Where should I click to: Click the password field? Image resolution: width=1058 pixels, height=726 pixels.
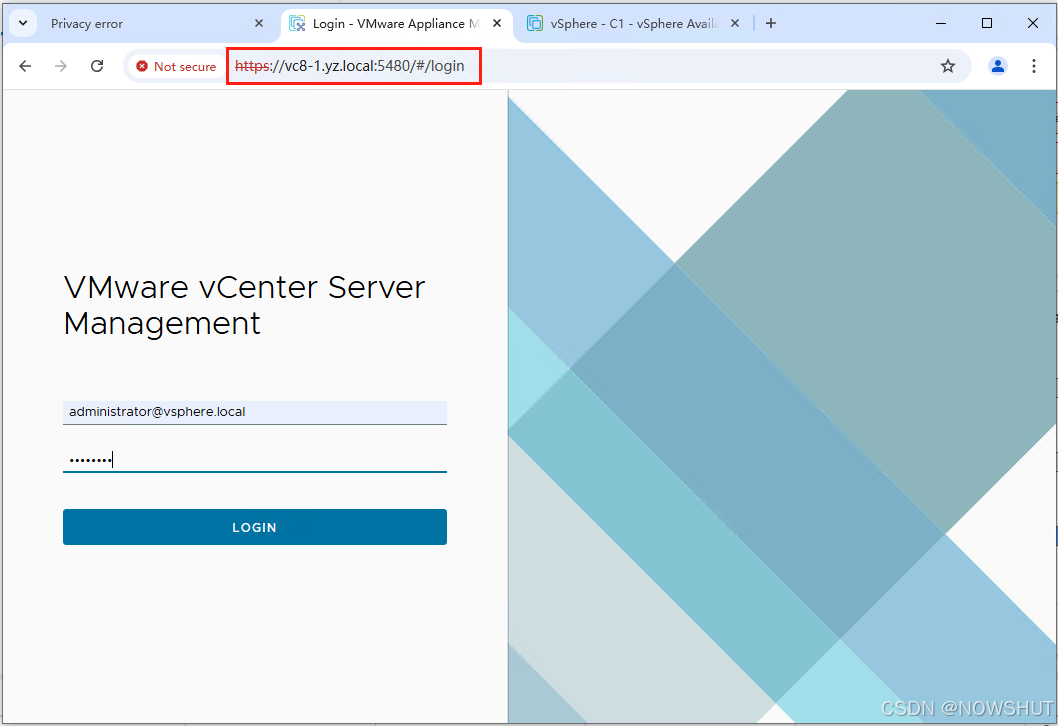click(255, 460)
